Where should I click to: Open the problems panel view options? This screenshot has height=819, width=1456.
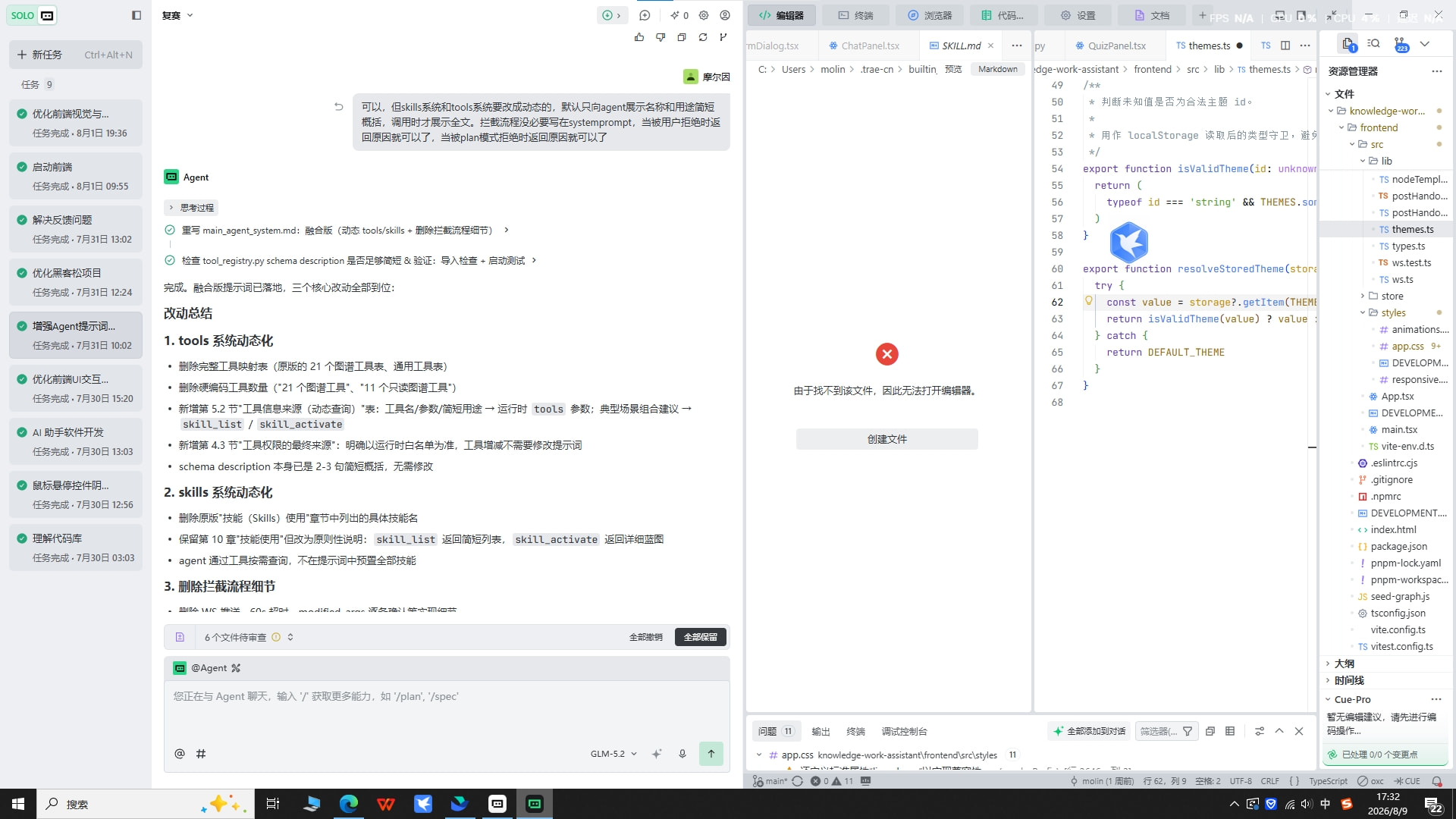[x=1260, y=731]
